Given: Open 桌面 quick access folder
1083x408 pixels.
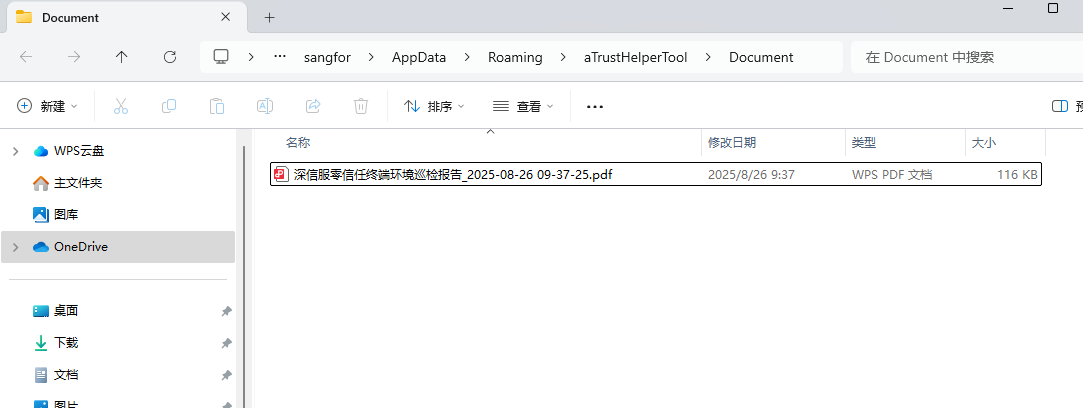Looking at the screenshot, I should click(66, 311).
